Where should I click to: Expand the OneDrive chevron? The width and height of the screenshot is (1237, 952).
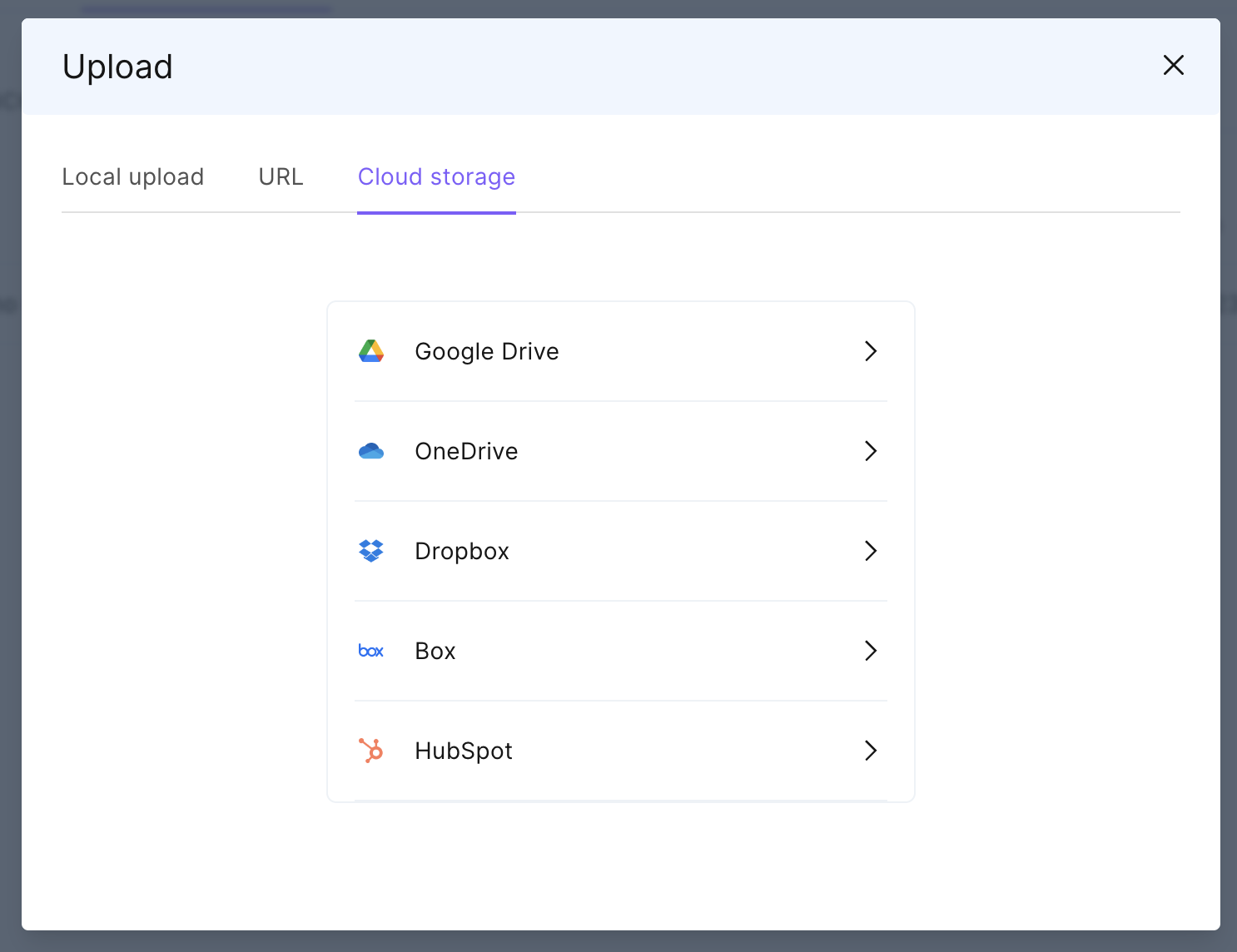pyautogui.click(x=871, y=451)
